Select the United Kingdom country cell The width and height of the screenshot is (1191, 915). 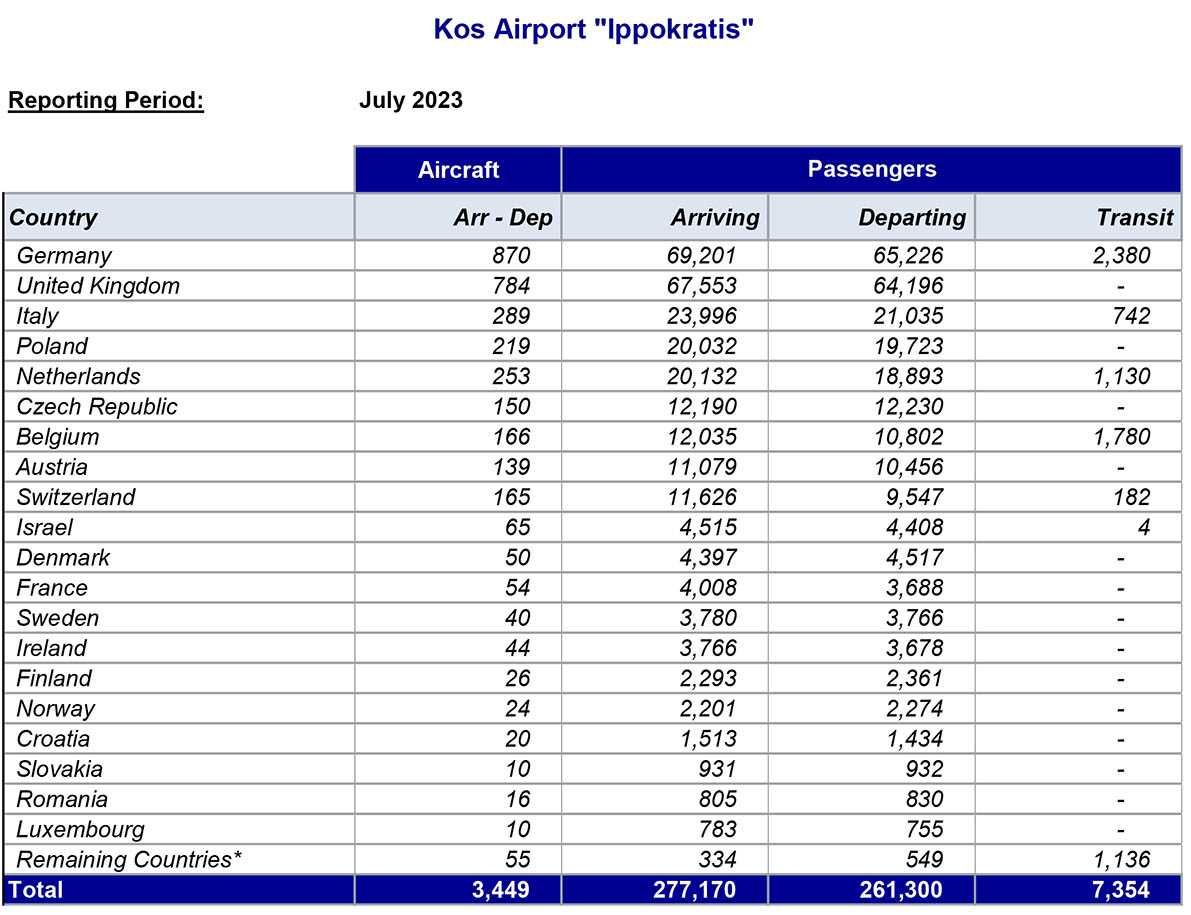pos(98,285)
